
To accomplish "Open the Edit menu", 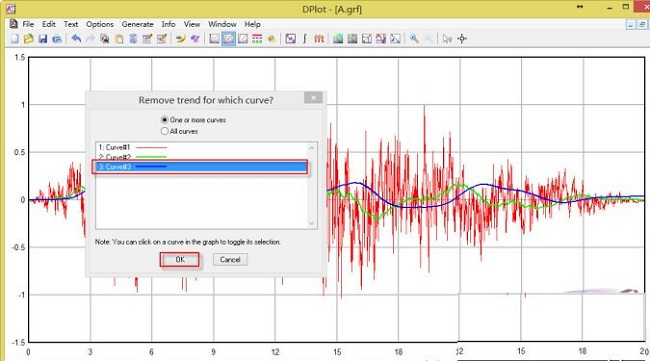I will [x=49, y=24].
